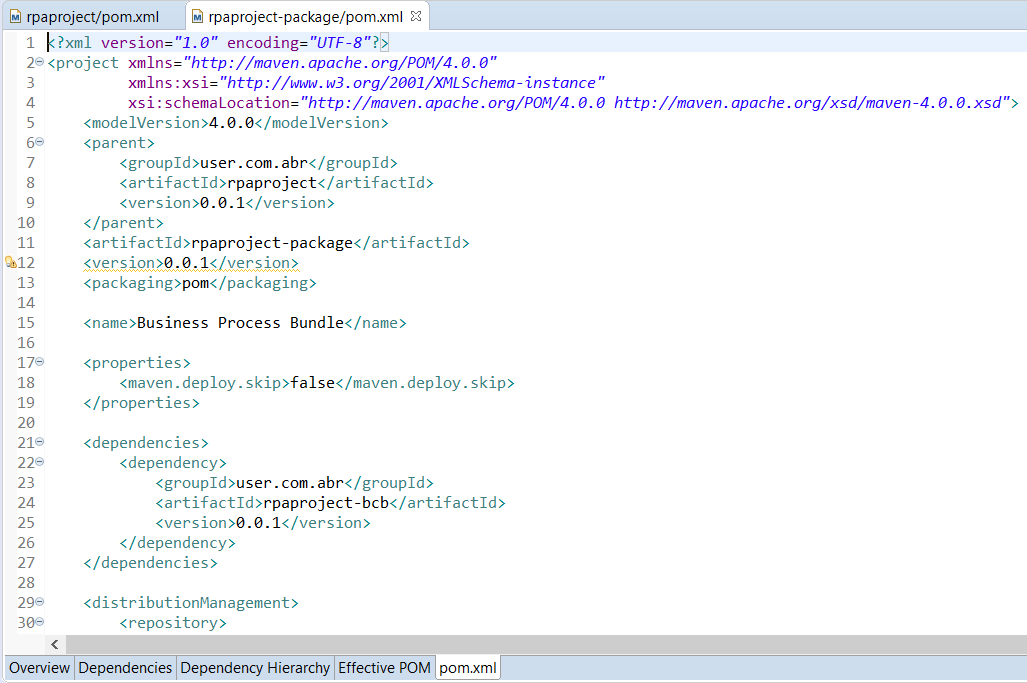Click the closing </properties> tag
Image resolution: width=1027 pixels, height=683 pixels.
point(141,403)
